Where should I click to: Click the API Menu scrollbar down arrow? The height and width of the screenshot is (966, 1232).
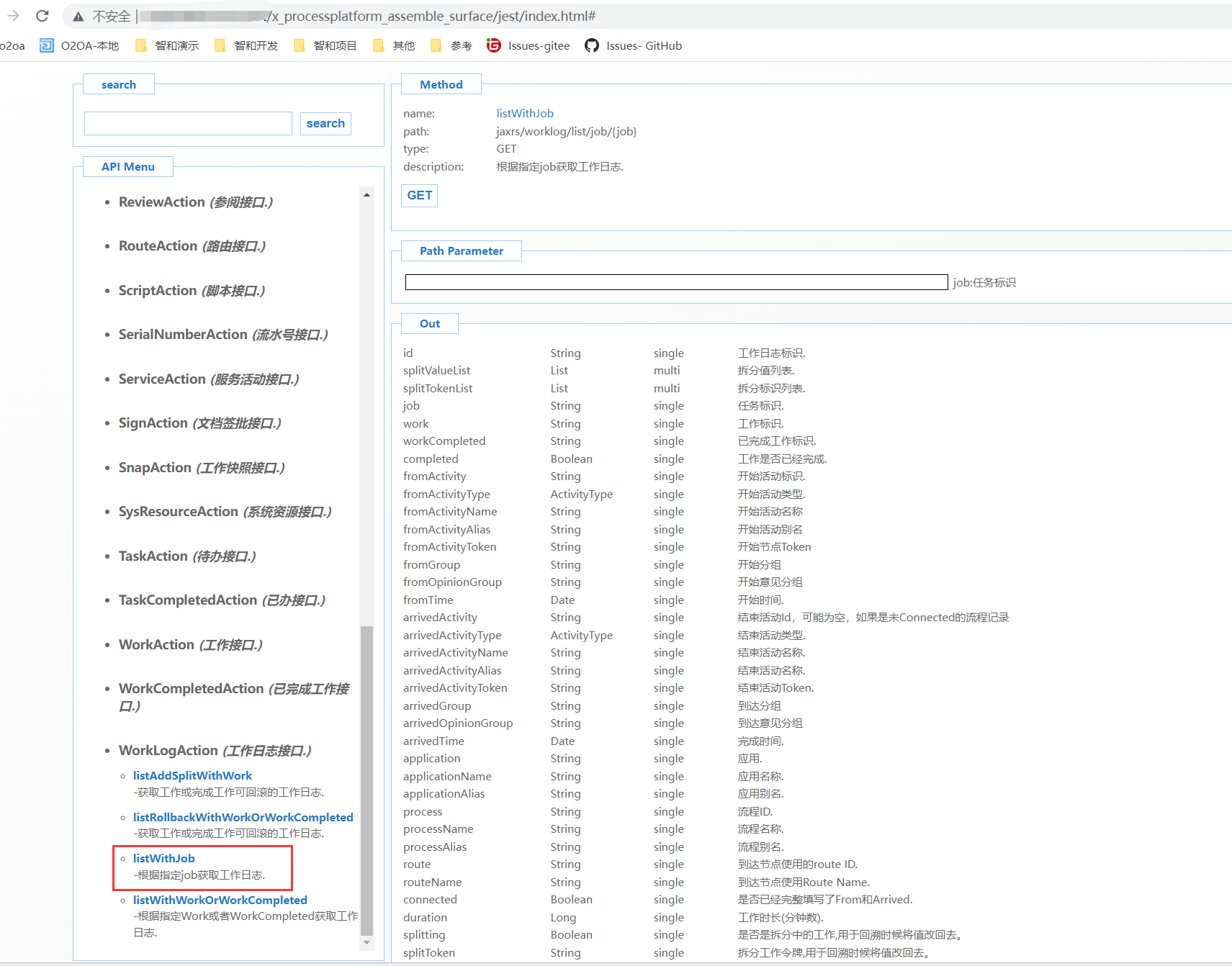(367, 942)
